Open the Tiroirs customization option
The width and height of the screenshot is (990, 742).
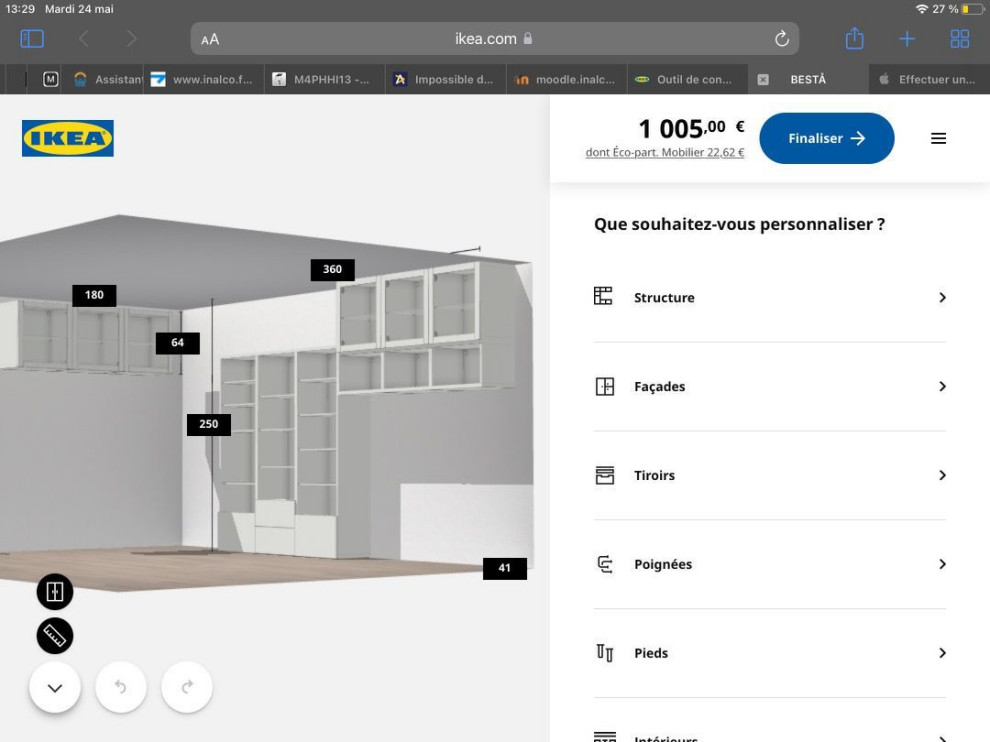point(770,476)
